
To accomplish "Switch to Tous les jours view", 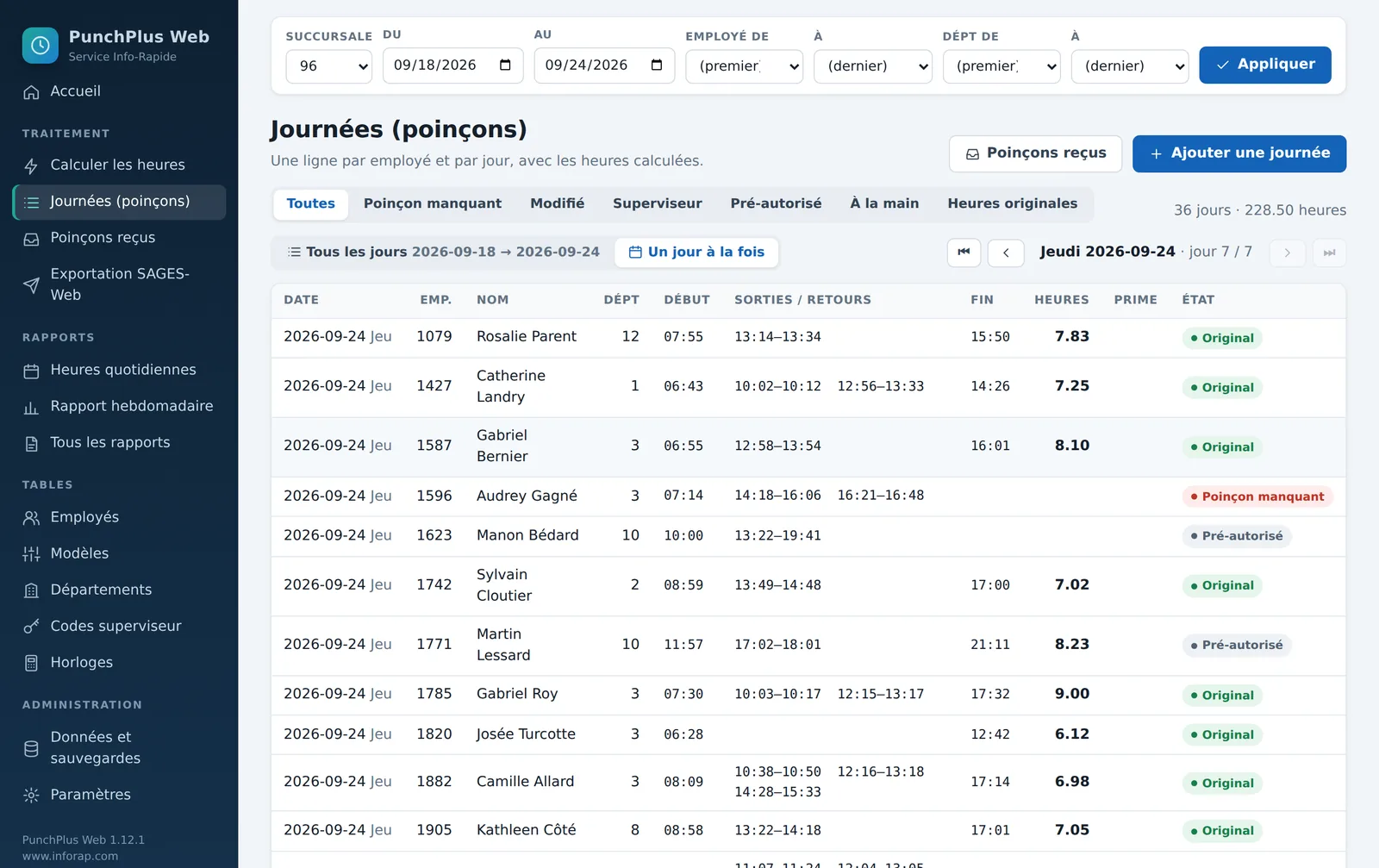I will [443, 252].
